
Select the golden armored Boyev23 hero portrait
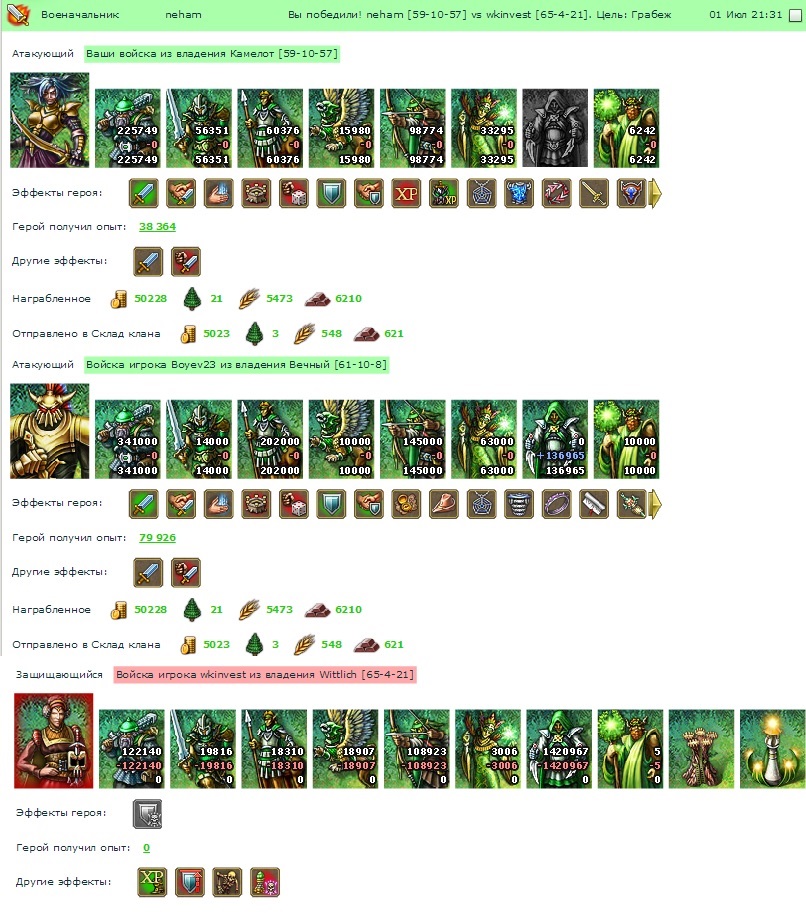(50, 431)
